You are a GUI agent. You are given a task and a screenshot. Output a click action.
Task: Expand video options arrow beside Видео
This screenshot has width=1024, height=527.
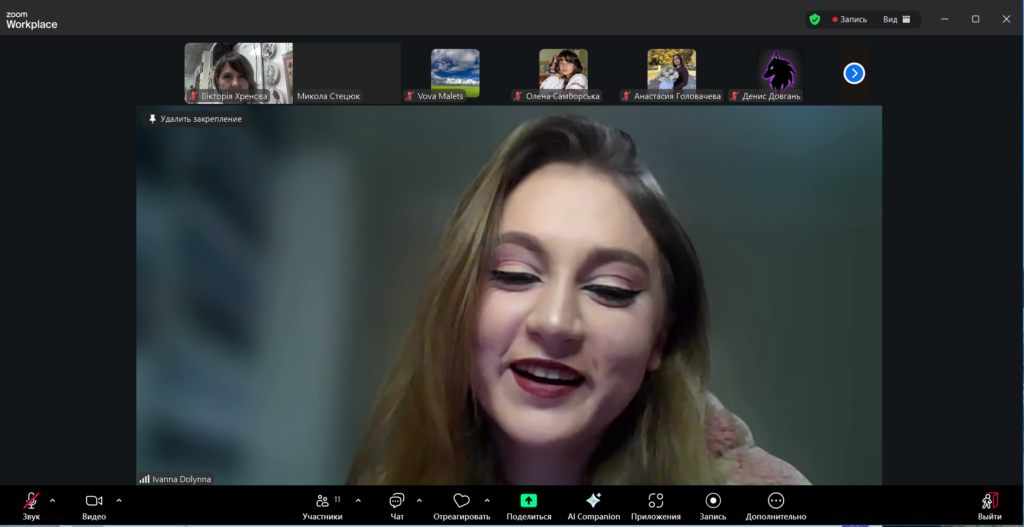point(119,500)
